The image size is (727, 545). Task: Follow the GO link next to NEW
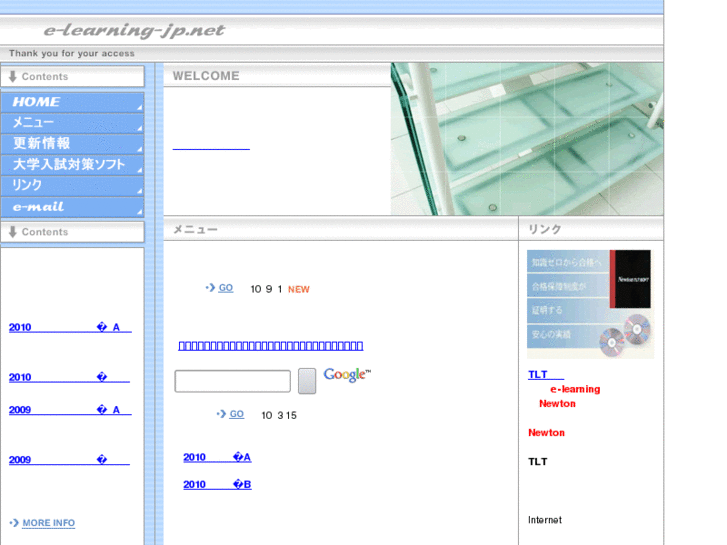point(225,288)
